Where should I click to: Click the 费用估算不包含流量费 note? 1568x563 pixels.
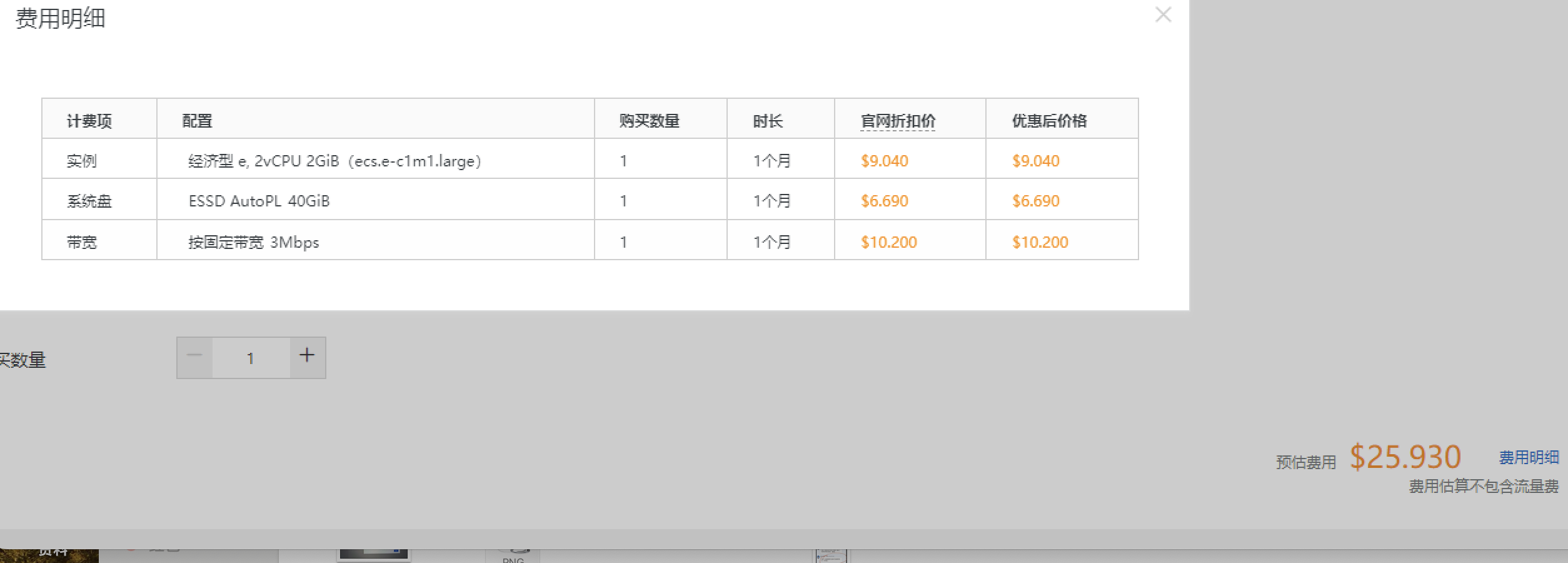[1483, 486]
